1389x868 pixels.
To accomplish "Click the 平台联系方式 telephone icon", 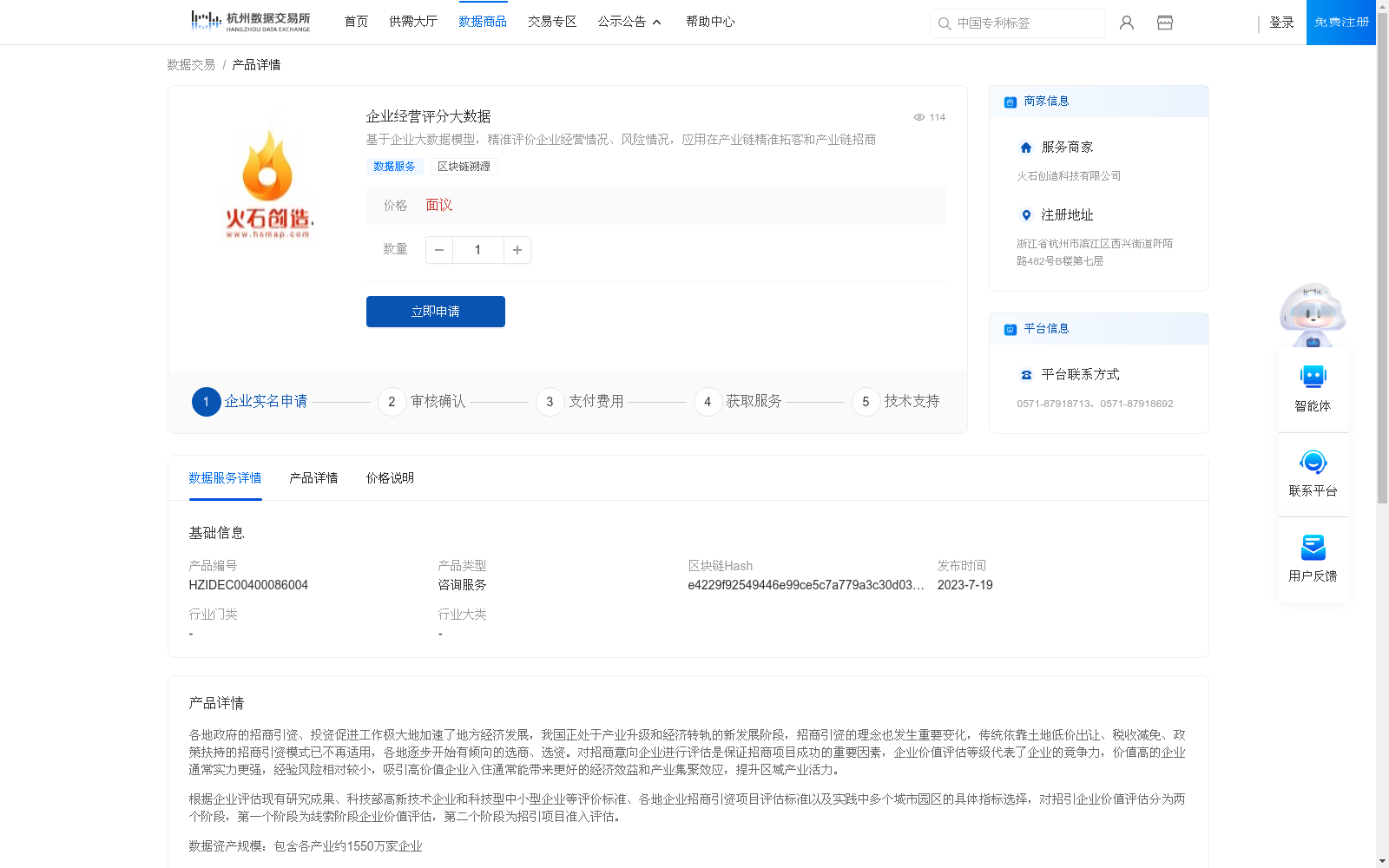I will pos(1026,375).
